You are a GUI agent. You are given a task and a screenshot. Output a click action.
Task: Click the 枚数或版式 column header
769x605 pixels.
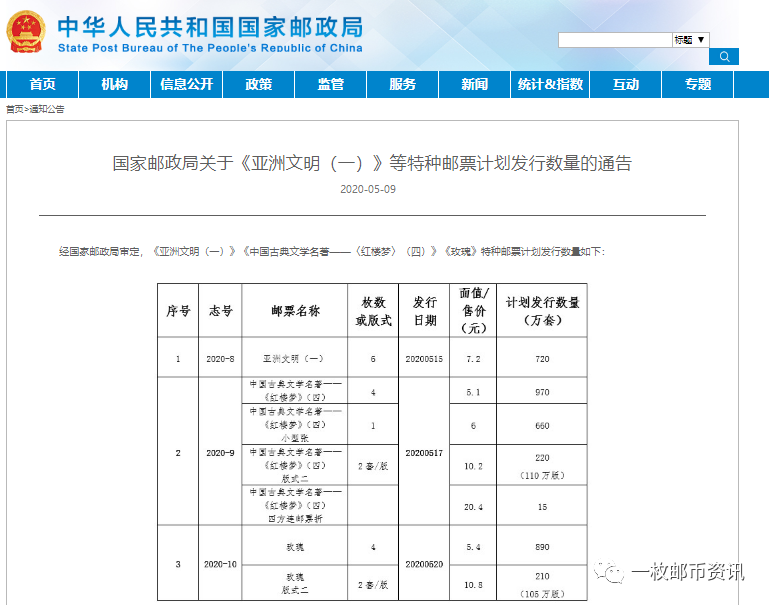(373, 310)
